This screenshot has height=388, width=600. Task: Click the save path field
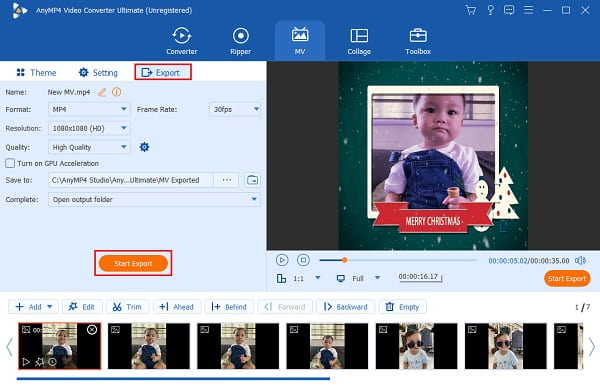pyautogui.click(x=130, y=180)
